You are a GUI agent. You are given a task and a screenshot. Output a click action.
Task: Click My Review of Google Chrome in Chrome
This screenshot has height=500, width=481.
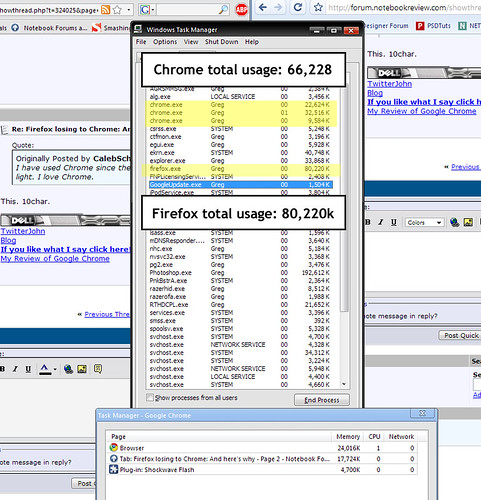pos(422,111)
